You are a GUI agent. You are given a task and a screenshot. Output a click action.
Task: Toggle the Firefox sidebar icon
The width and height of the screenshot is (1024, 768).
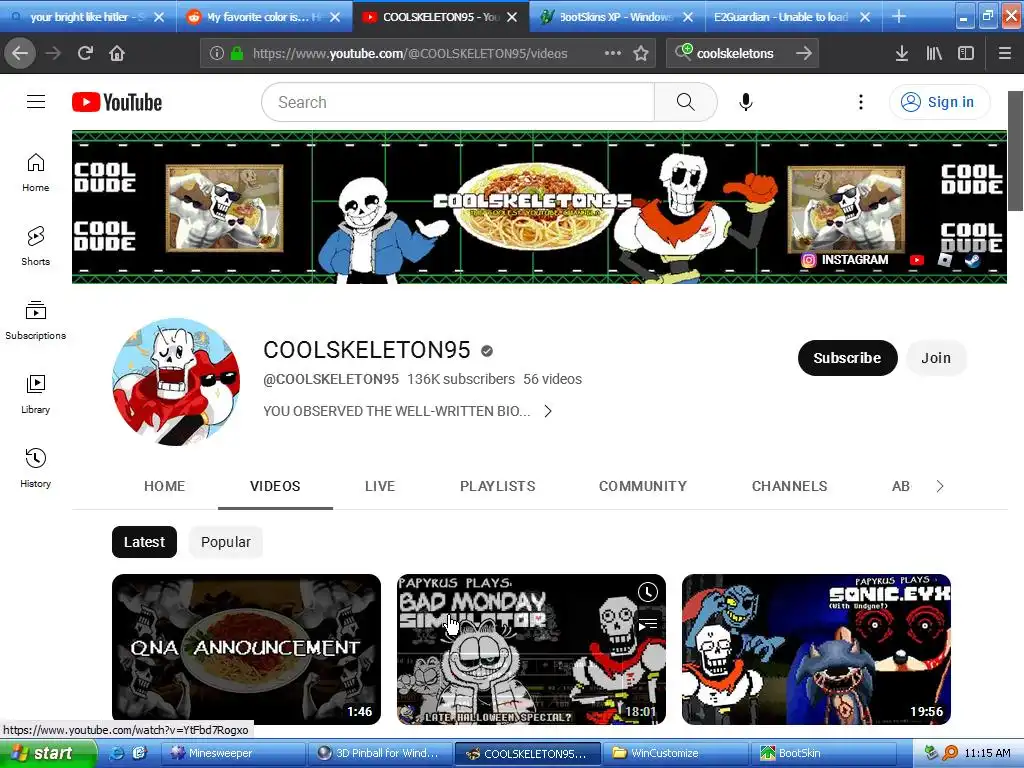click(966, 53)
